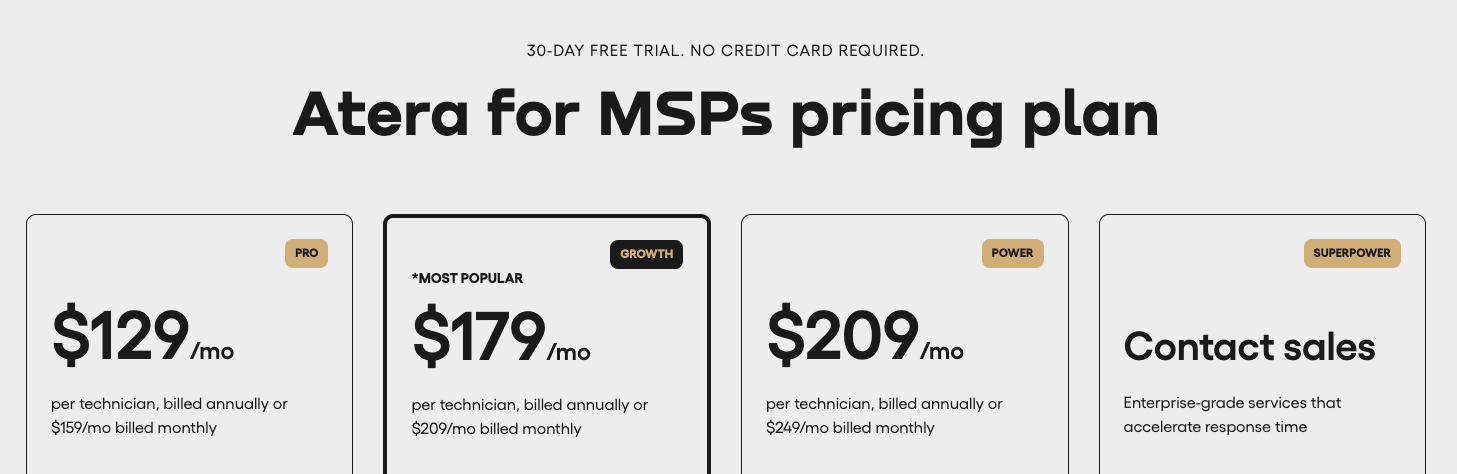The image size is (1457, 474).
Task: Select the GROWTH plan badge
Action: 646,254
